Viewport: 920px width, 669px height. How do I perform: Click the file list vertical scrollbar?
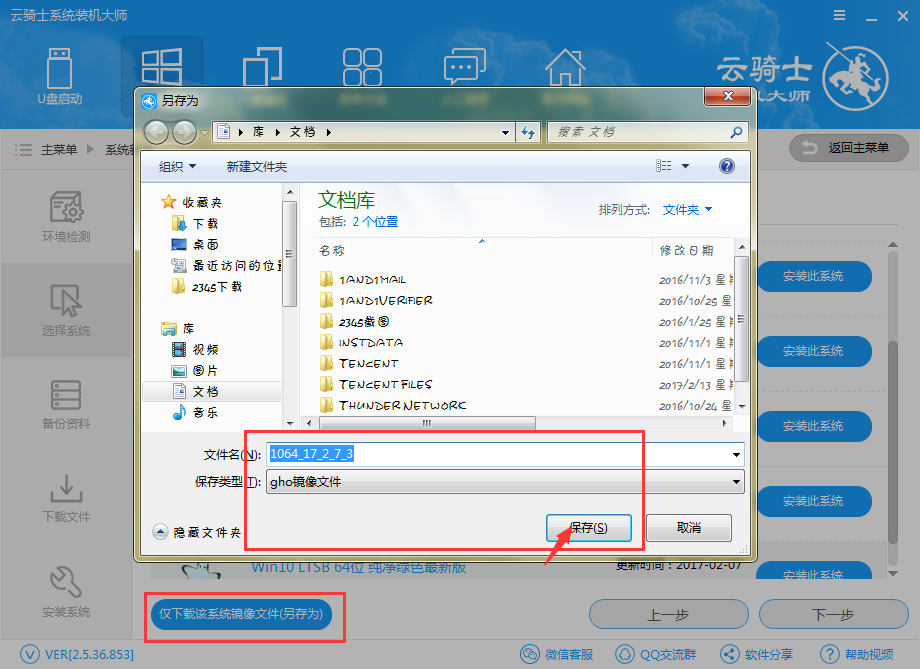742,319
